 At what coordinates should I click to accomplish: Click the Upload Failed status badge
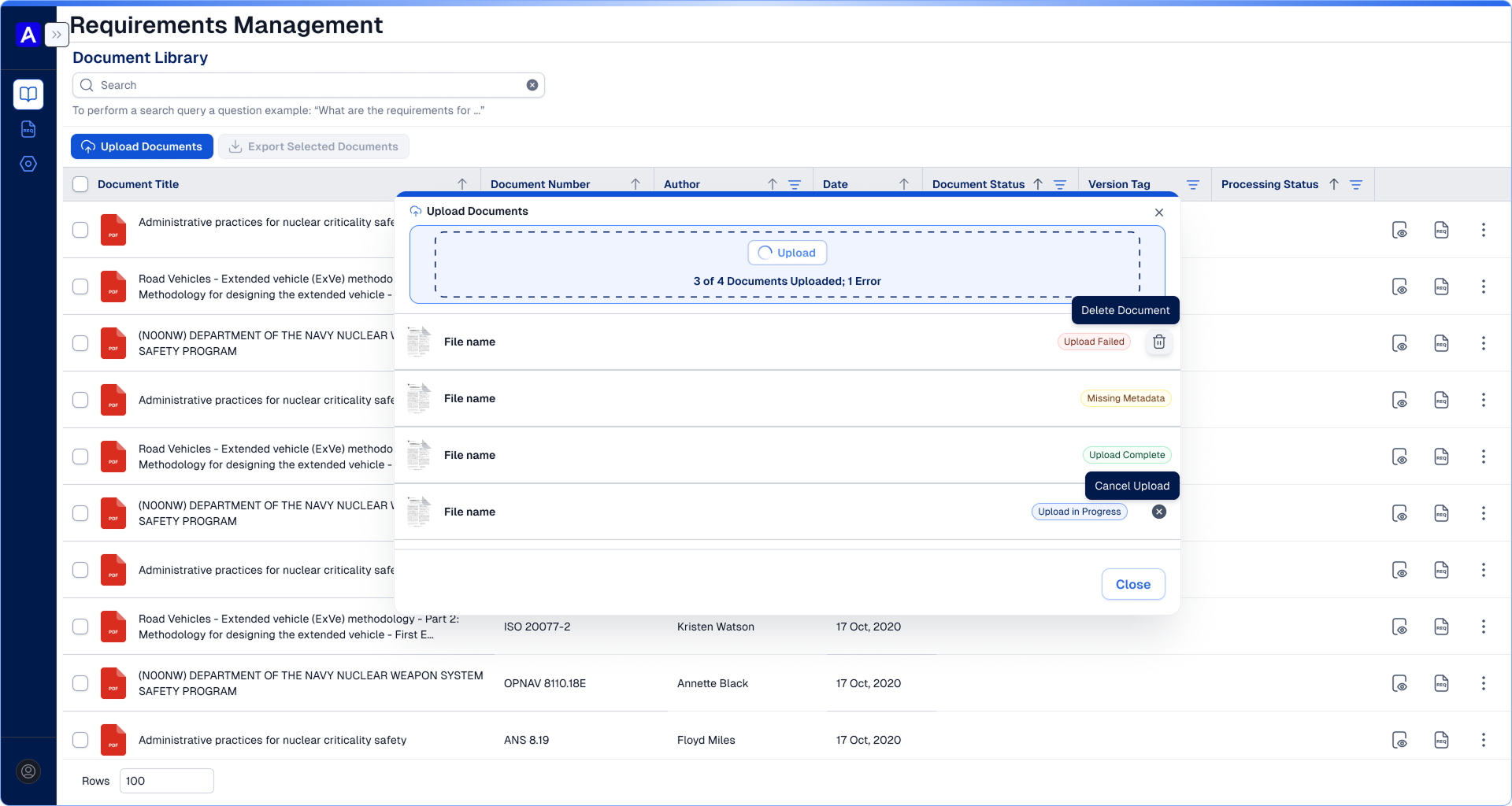pyautogui.click(x=1094, y=342)
